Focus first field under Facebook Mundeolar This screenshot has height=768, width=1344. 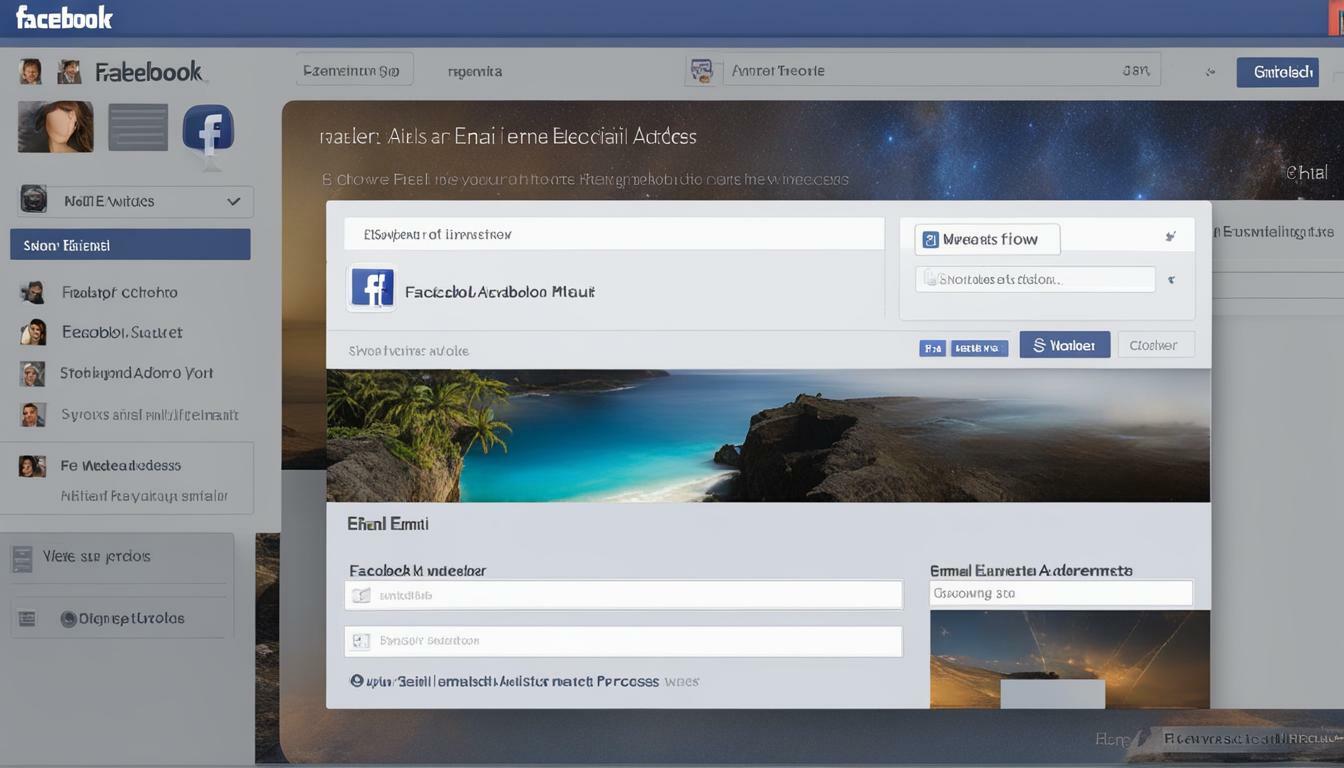(x=623, y=595)
